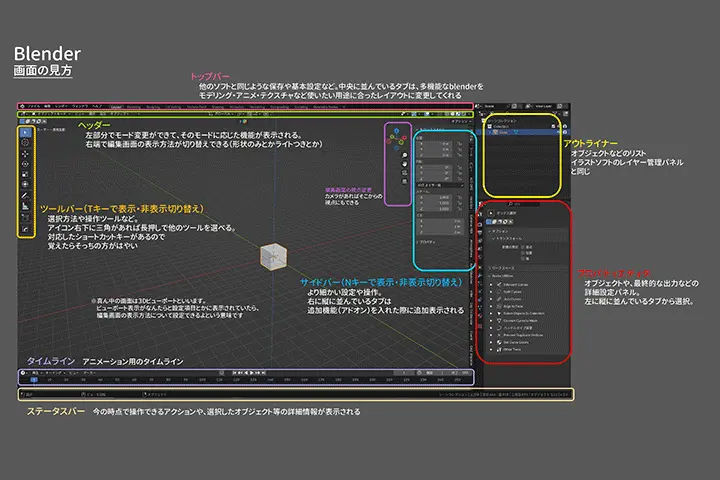Click the View Layer name field
Viewport: 720px width, 480px height.
click(x=544, y=106)
